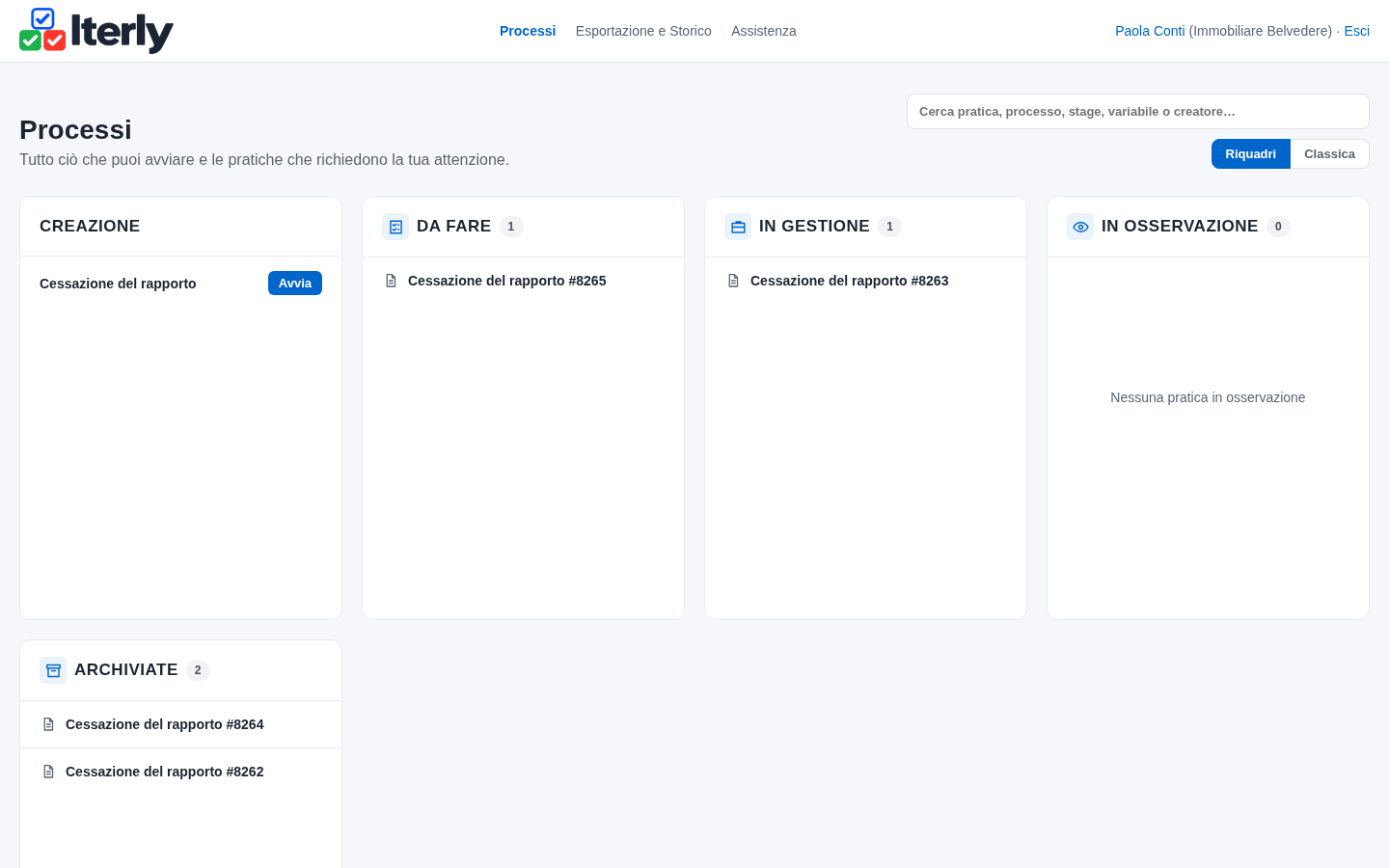Switch to Riquadri view
This screenshot has width=1389, height=868.
1251,154
